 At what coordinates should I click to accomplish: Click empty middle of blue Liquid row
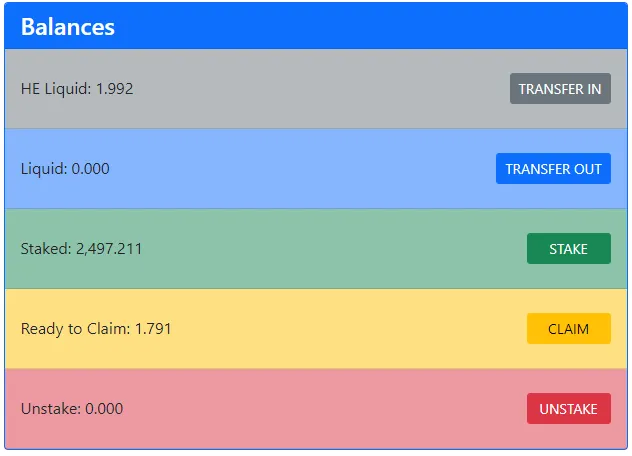click(x=300, y=169)
